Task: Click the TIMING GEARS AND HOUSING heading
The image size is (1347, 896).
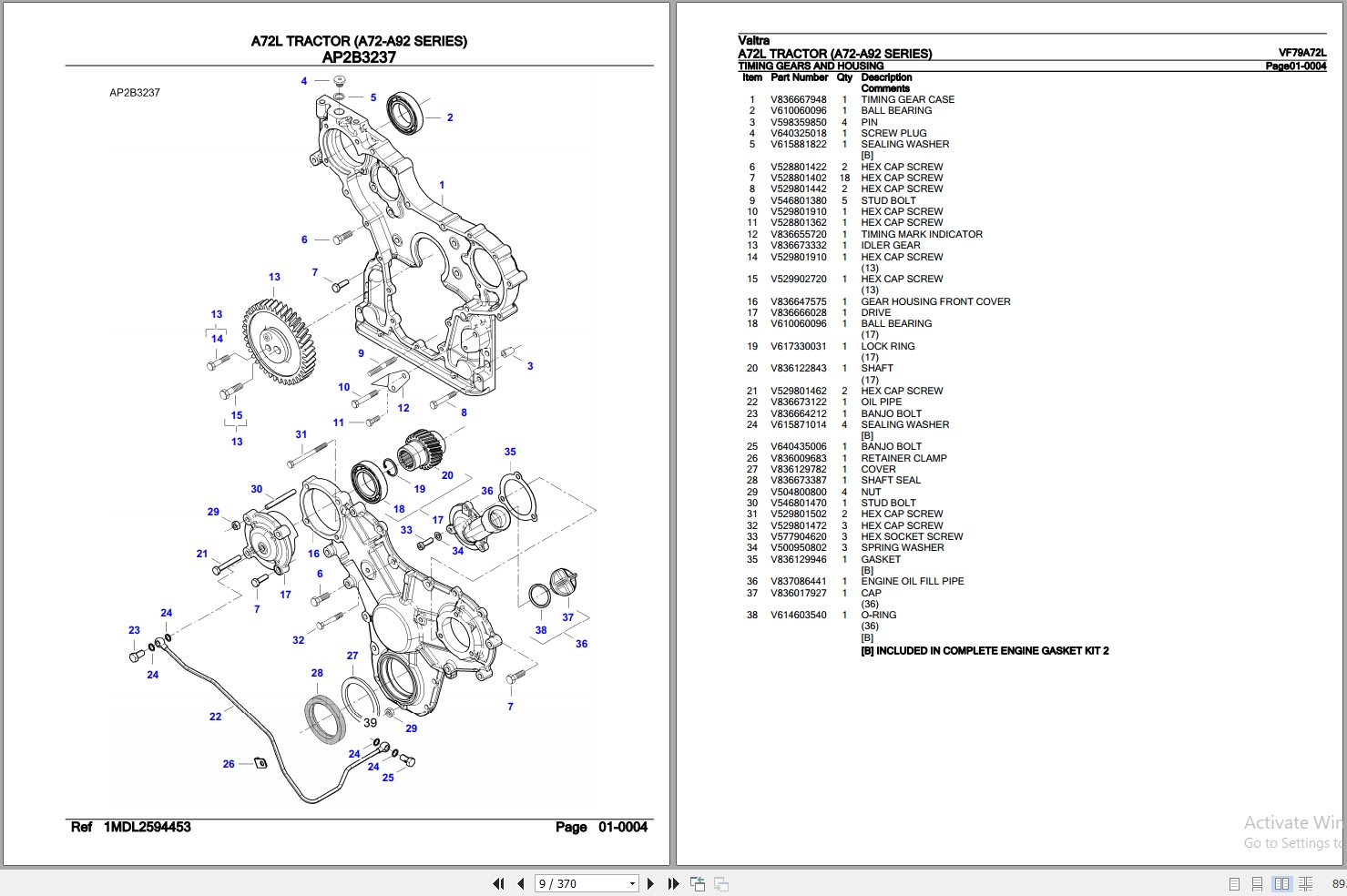Action: point(811,66)
